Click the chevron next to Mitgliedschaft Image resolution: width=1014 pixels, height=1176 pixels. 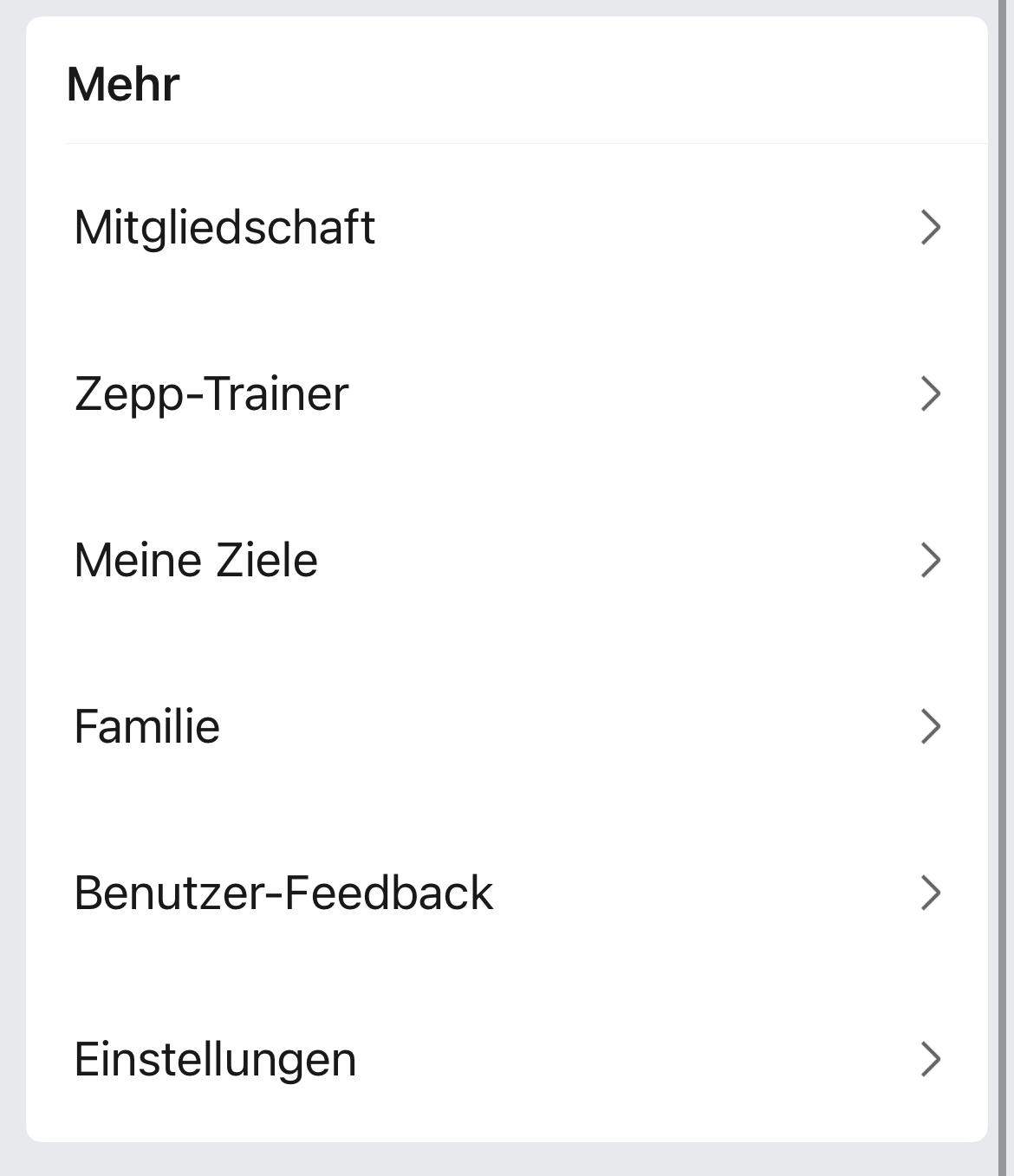coord(932,228)
